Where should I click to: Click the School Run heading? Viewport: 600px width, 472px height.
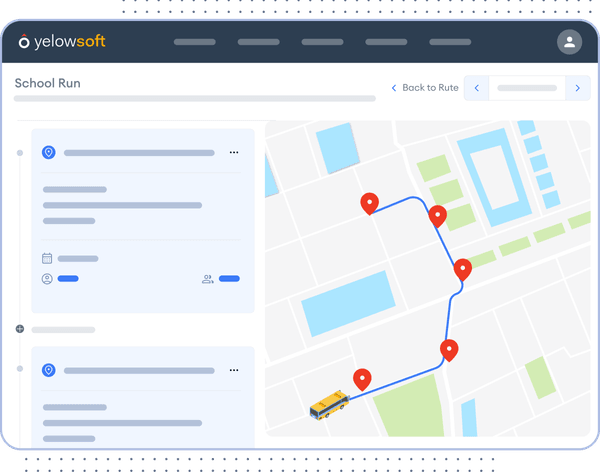click(x=47, y=83)
